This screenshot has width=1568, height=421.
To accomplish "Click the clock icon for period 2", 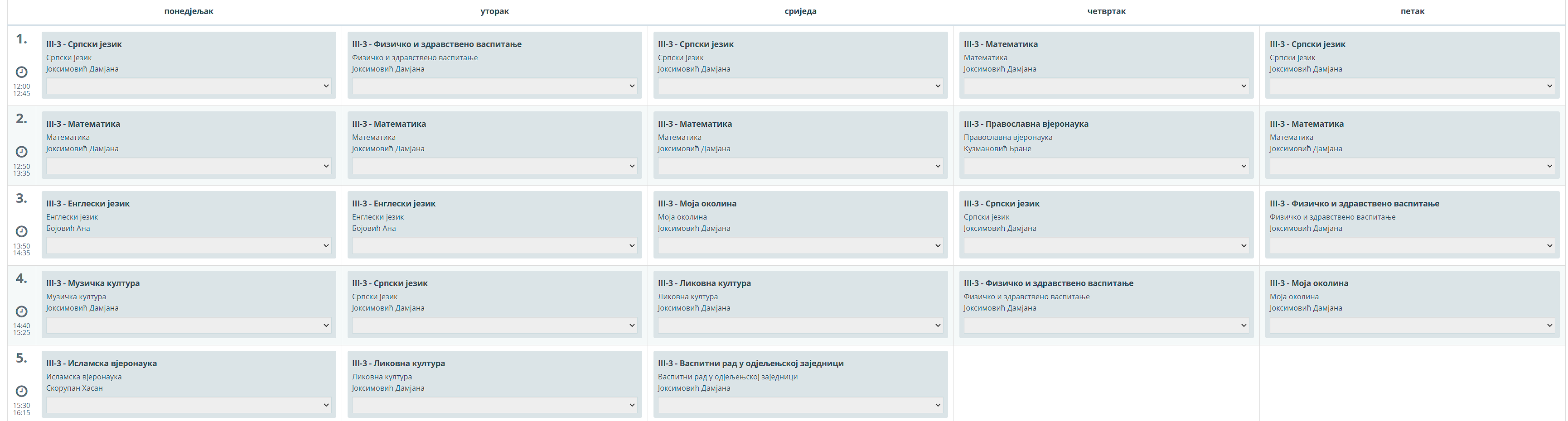I will [x=21, y=152].
